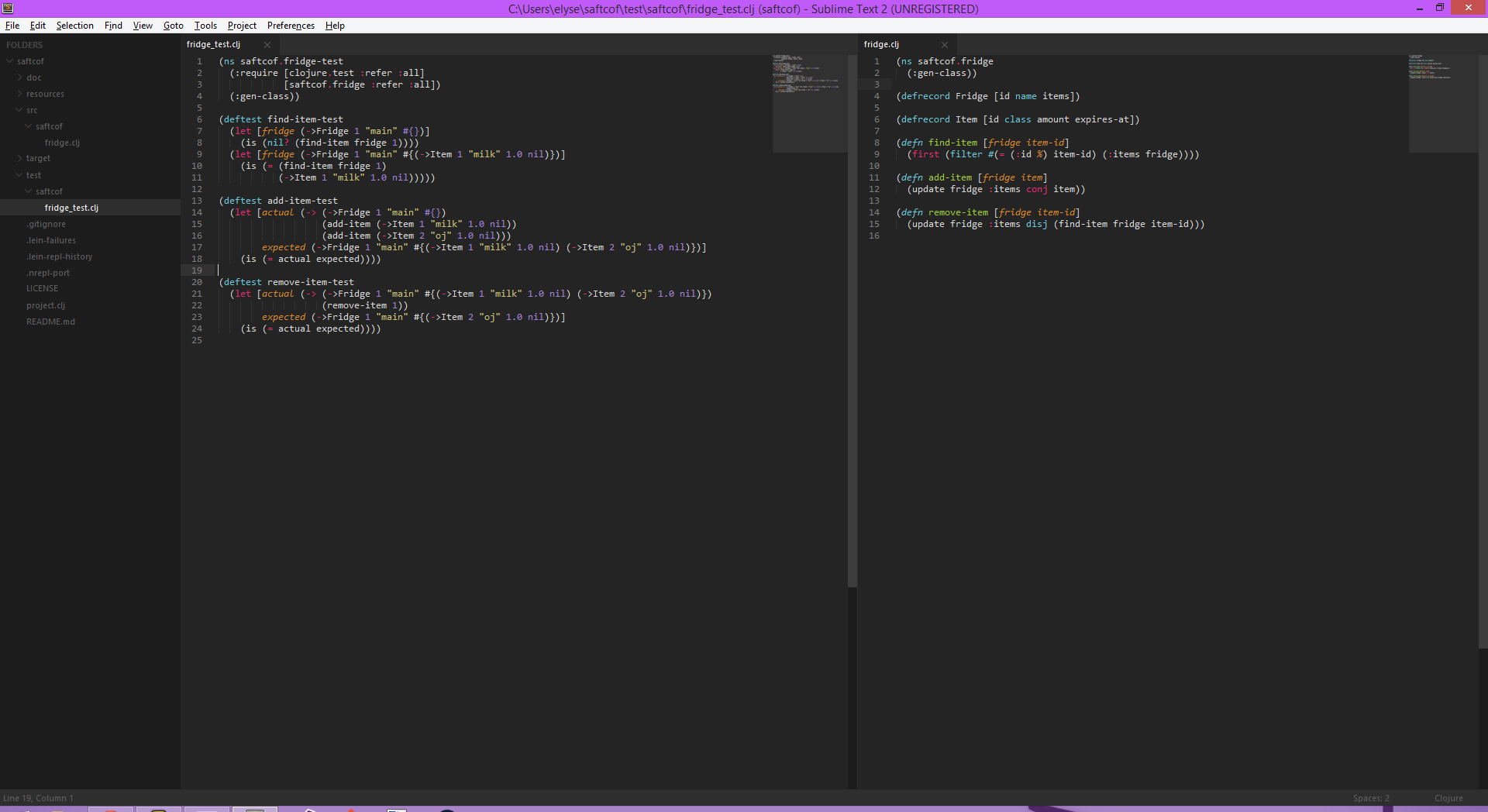Collapse the saftcof folder under test
The image size is (1488, 812).
[29, 191]
